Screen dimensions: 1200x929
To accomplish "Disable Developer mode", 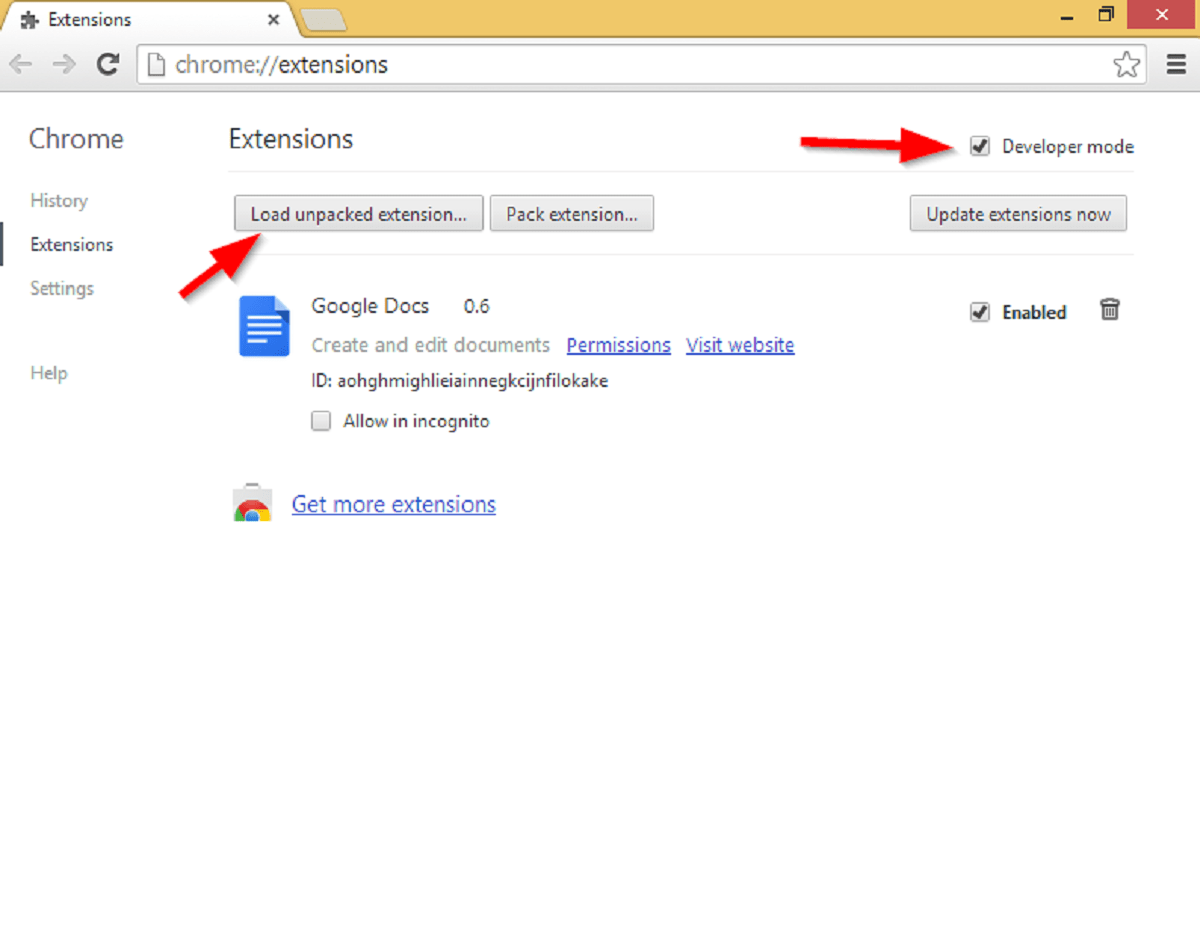I will click(x=979, y=146).
